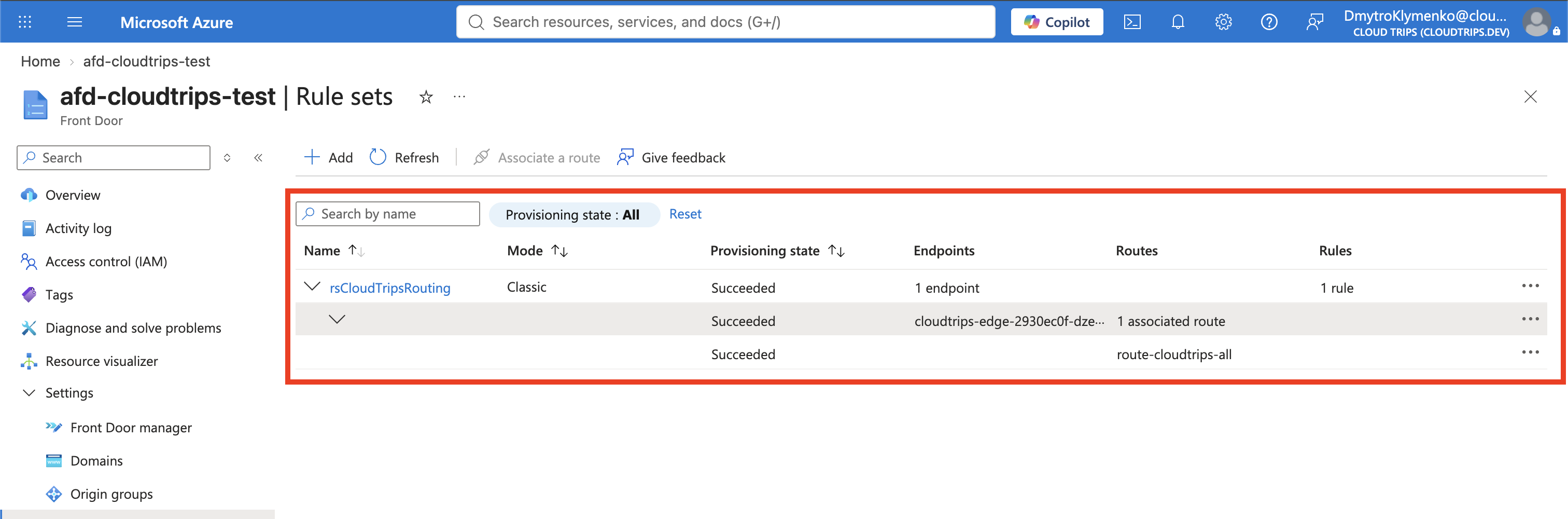
Task: Open Activity log in sidebar
Action: (x=78, y=228)
